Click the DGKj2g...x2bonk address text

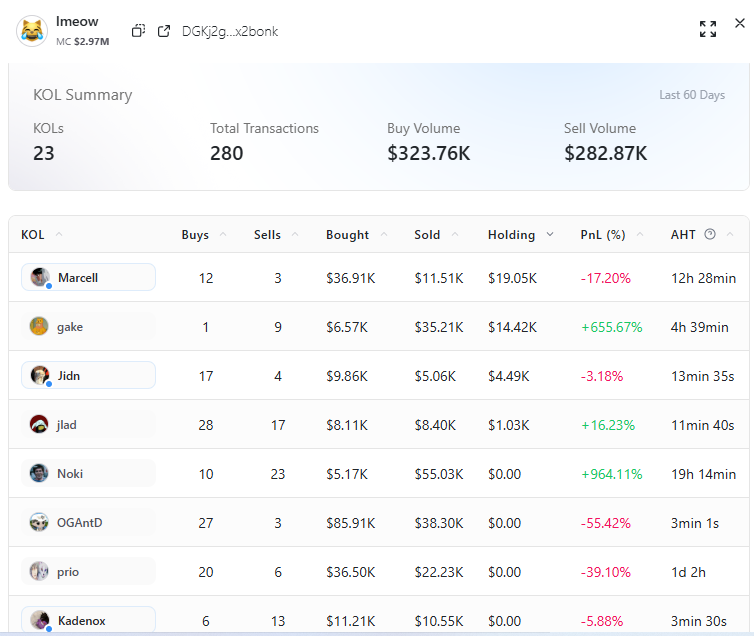click(x=230, y=31)
